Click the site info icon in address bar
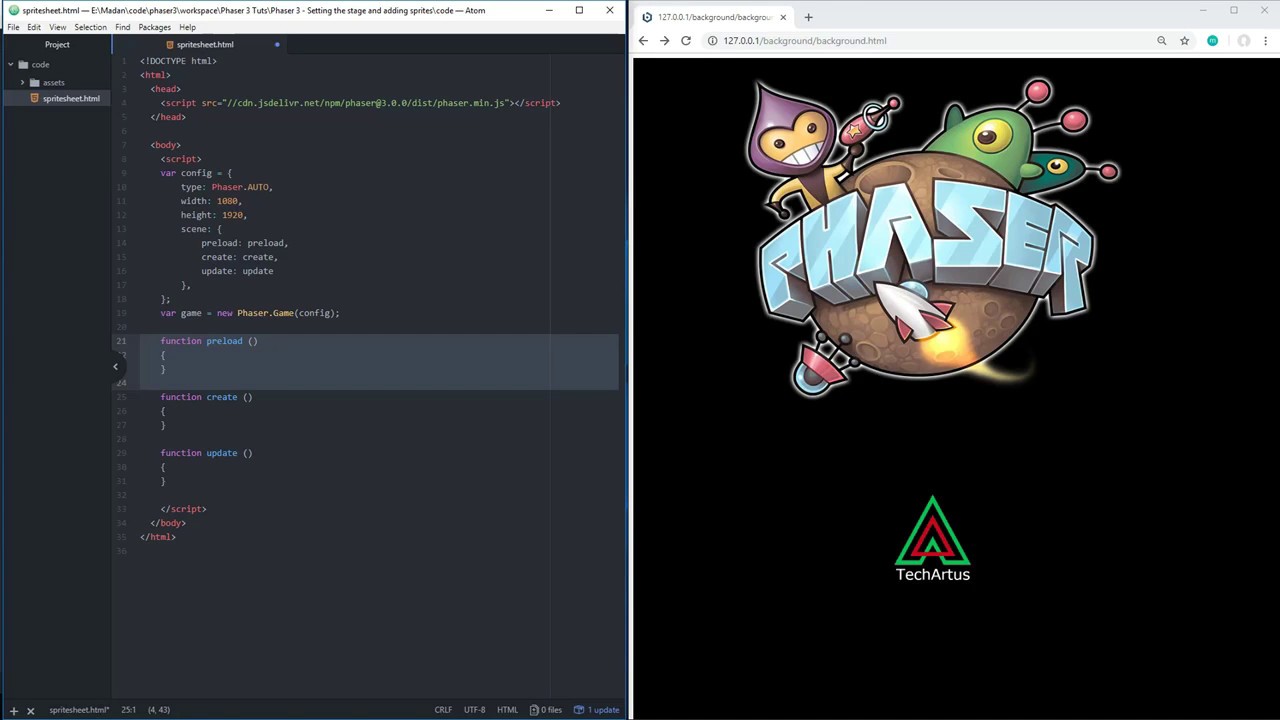The image size is (1280, 720). click(x=712, y=41)
